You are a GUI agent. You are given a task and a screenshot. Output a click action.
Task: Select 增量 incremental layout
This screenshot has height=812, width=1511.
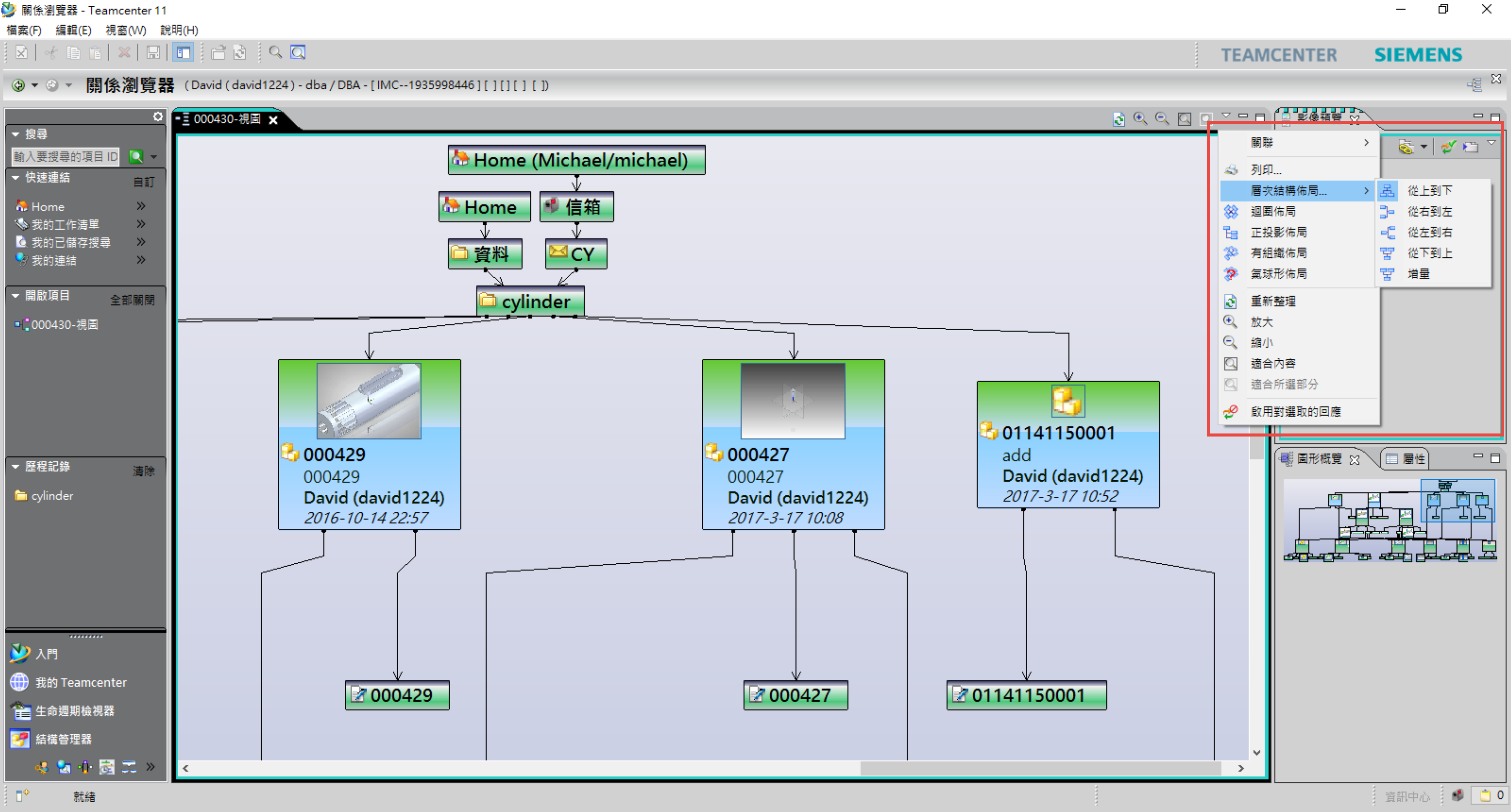pyautogui.click(x=1433, y=274)
